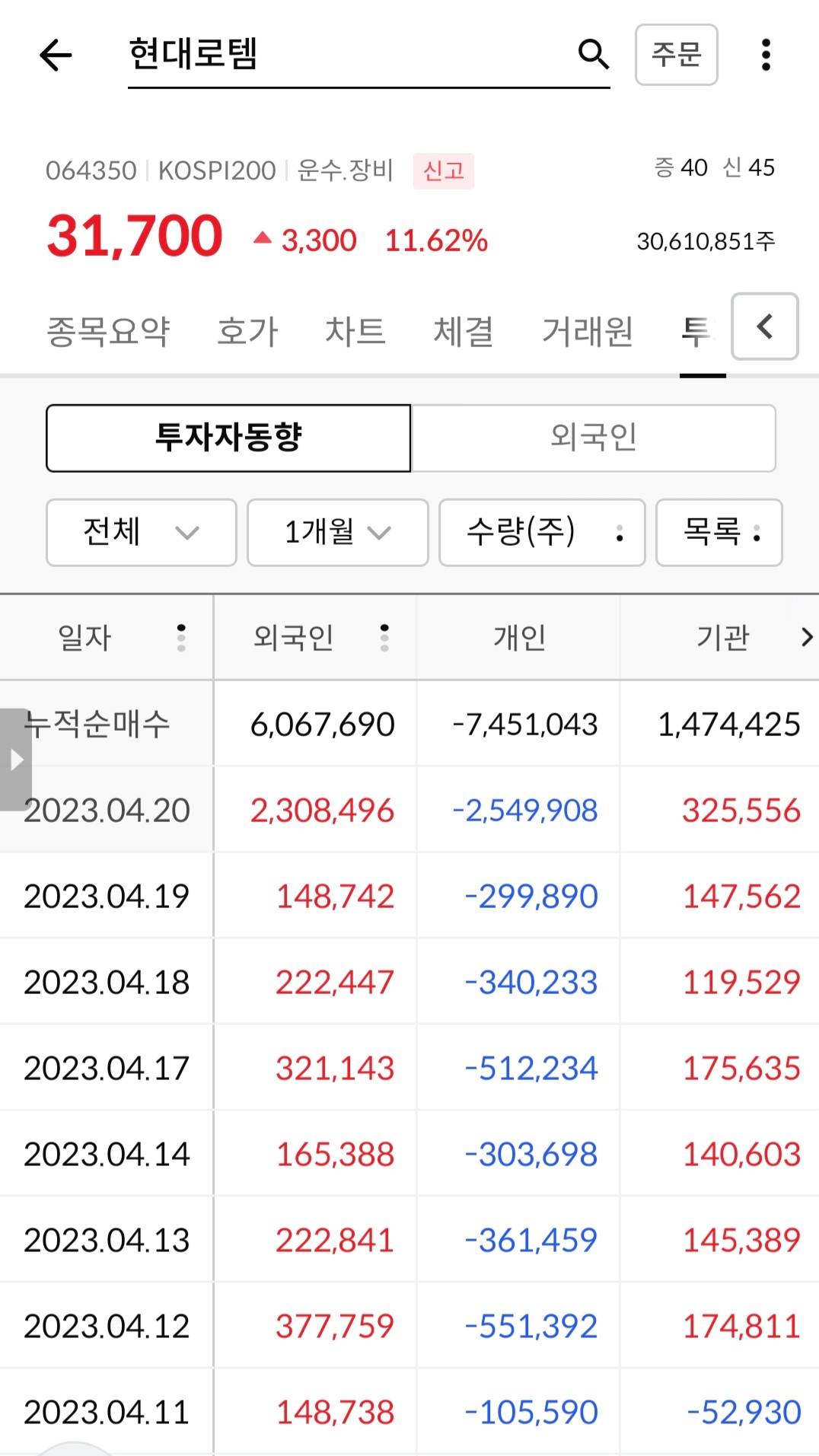Select the 투자자동향 segment
Screen dimensions: 819x1456
click(228, 438)
